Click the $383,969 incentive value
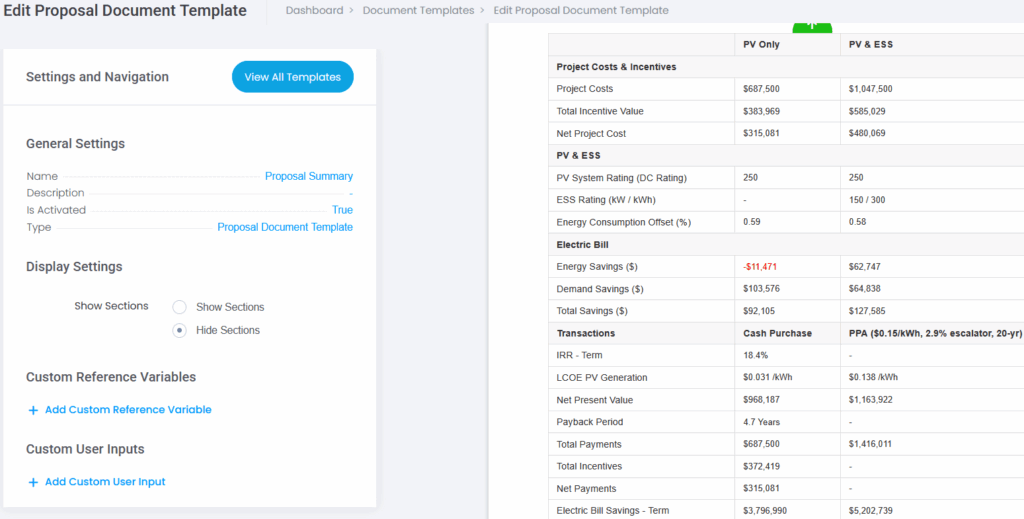The height and width of the screenshot is (519, 1024). (761, 111)
